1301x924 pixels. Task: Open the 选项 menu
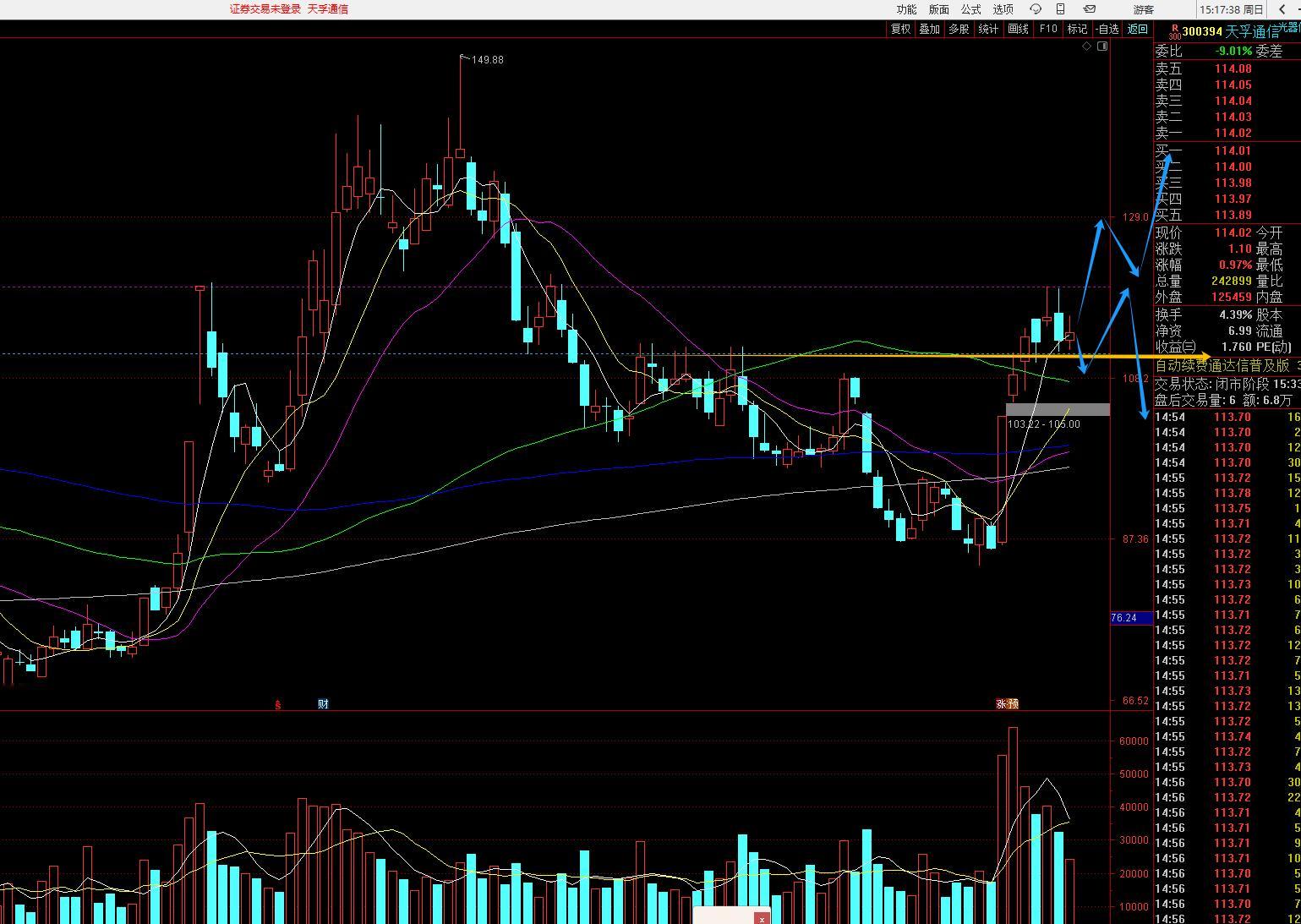click(x=1003, y=9)
